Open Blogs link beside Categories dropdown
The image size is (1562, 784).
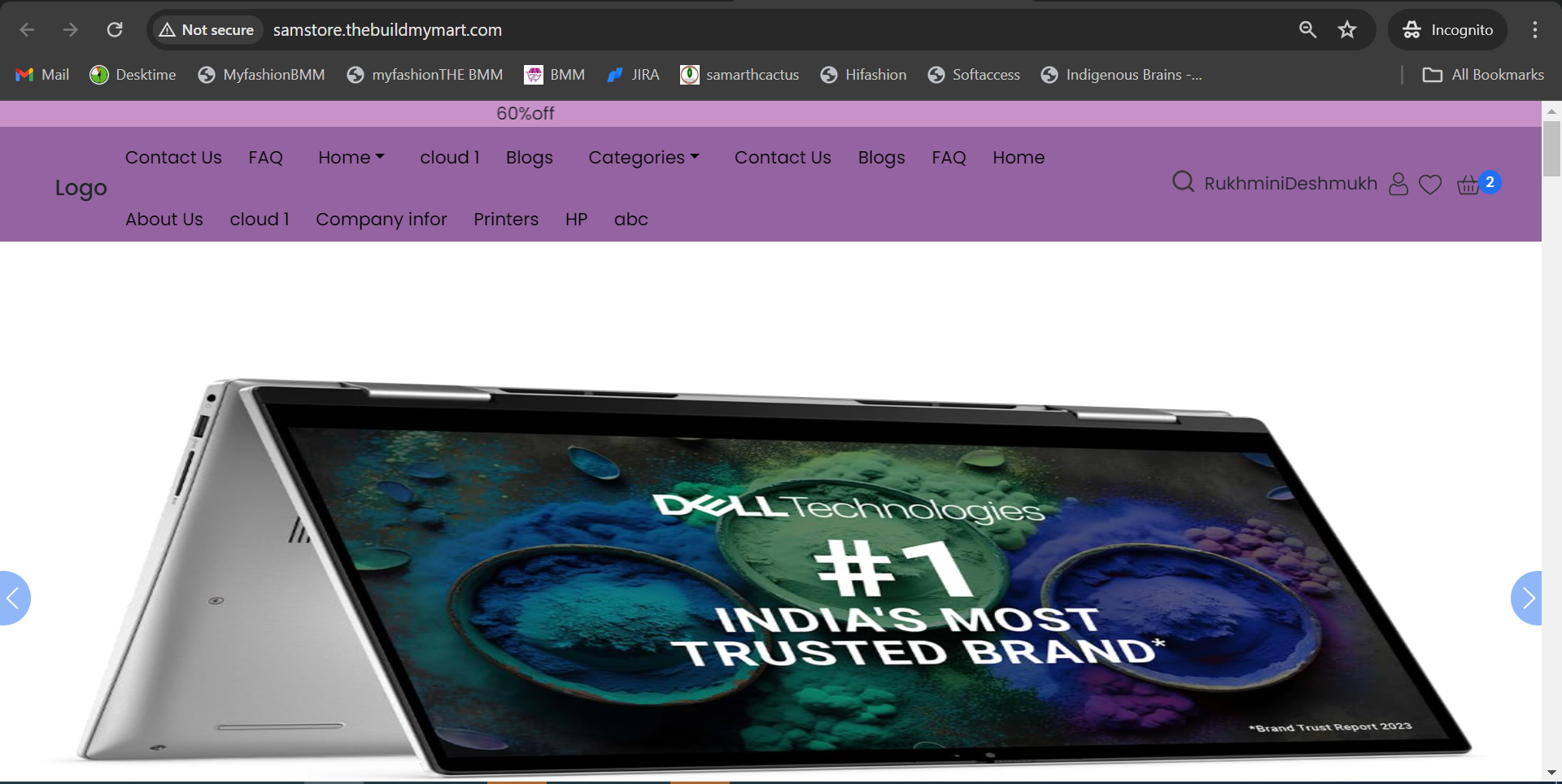530,158
